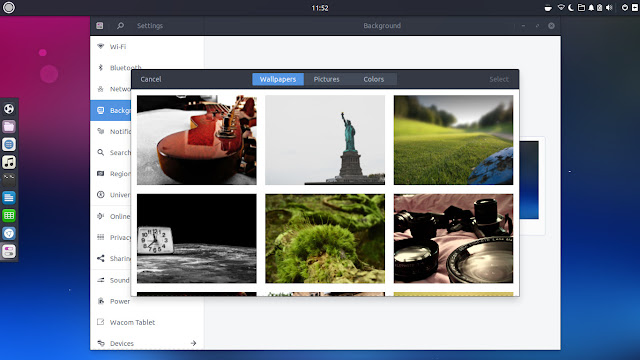Click the panel icon in Settings header

tap(100, 26)
